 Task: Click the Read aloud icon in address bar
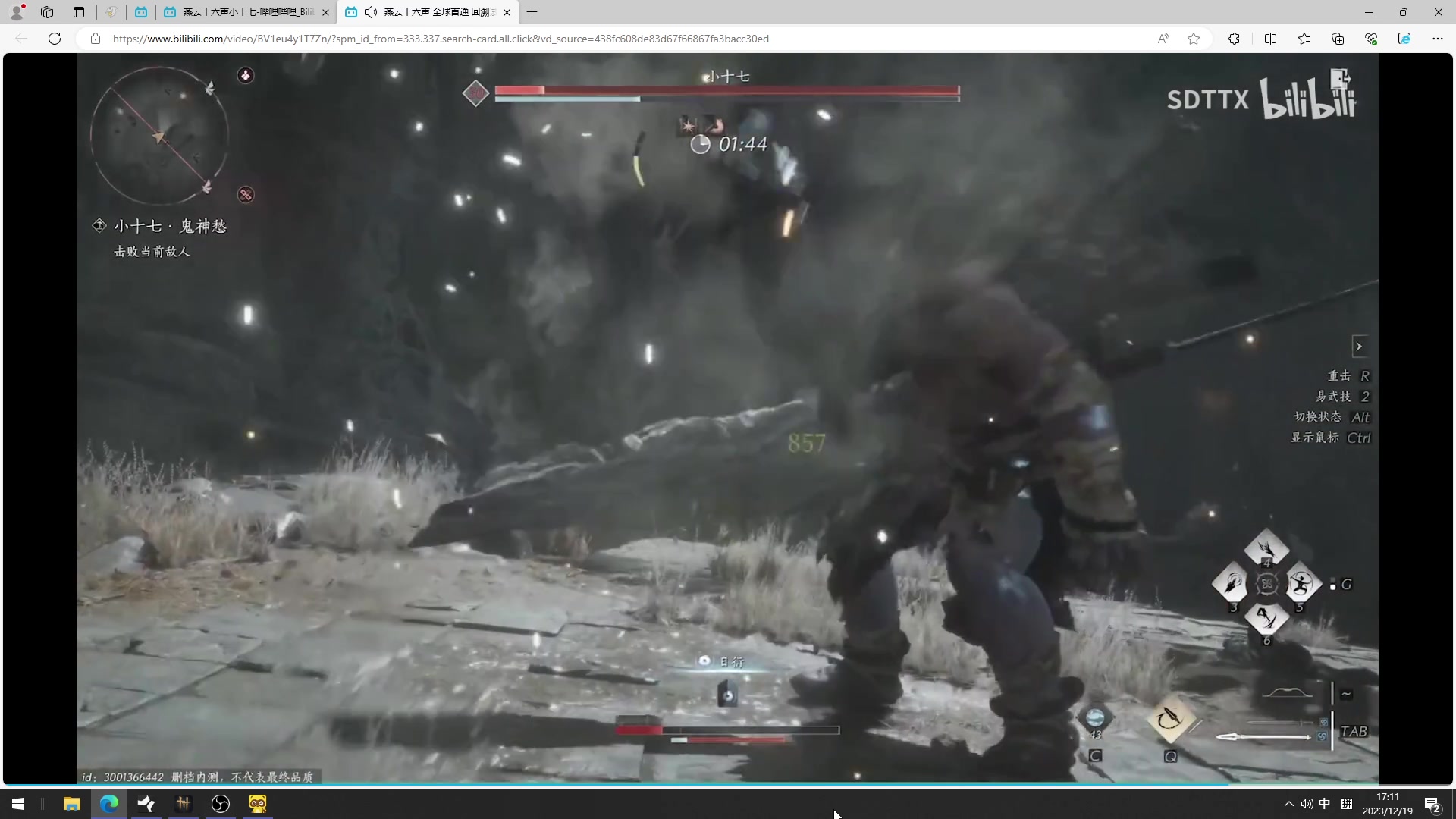tap(1163, 39)
